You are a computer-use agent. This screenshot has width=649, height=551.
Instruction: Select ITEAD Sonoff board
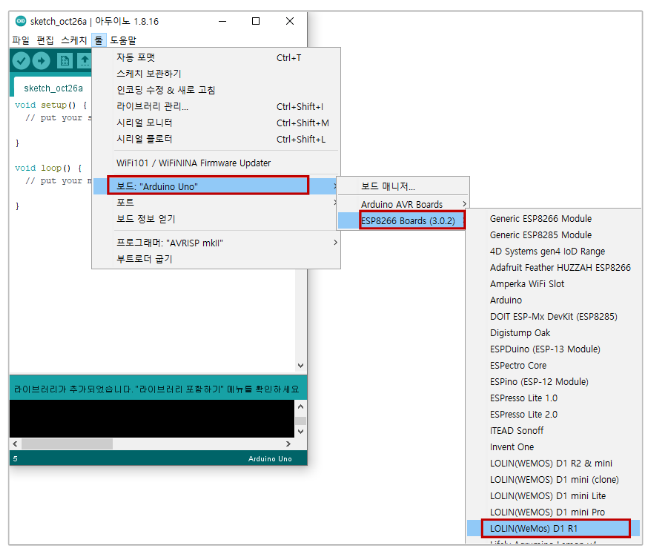(554, 431)
